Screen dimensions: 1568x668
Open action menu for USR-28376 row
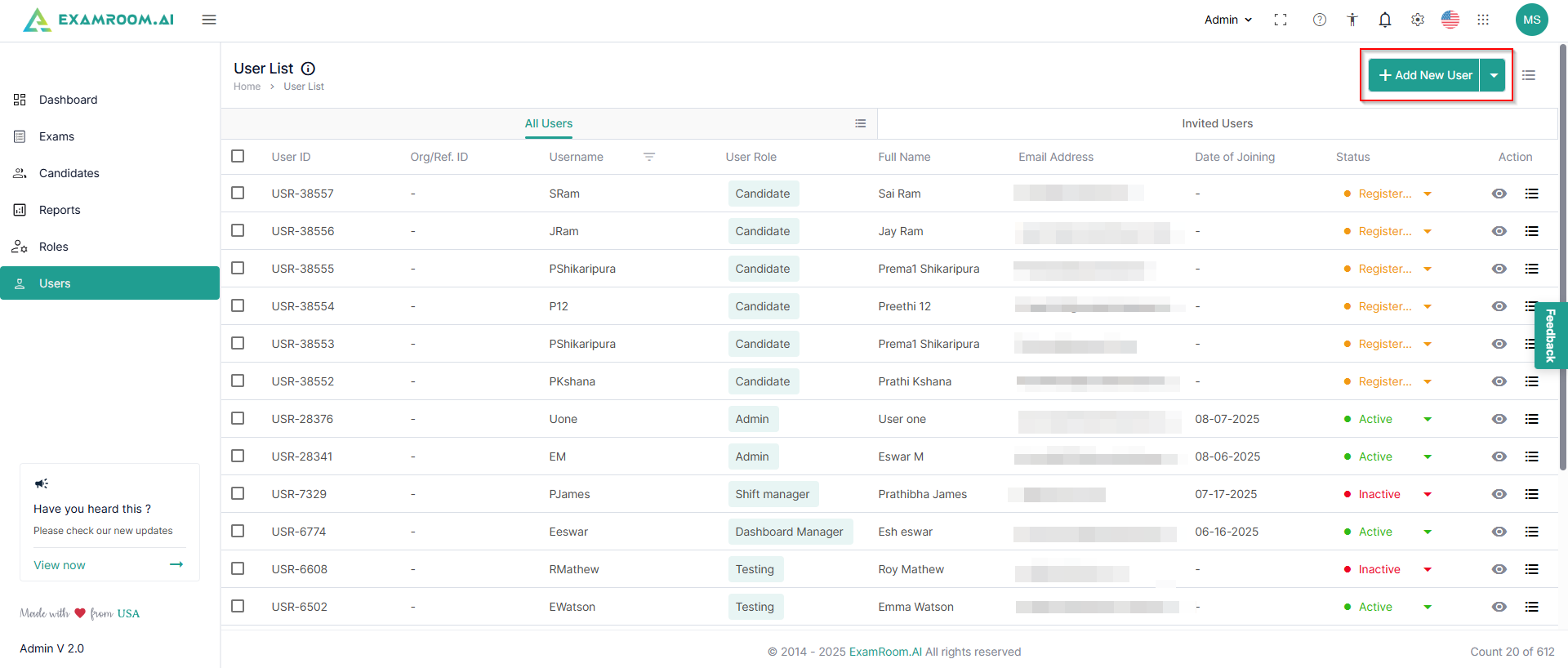tap(1531, 419)
